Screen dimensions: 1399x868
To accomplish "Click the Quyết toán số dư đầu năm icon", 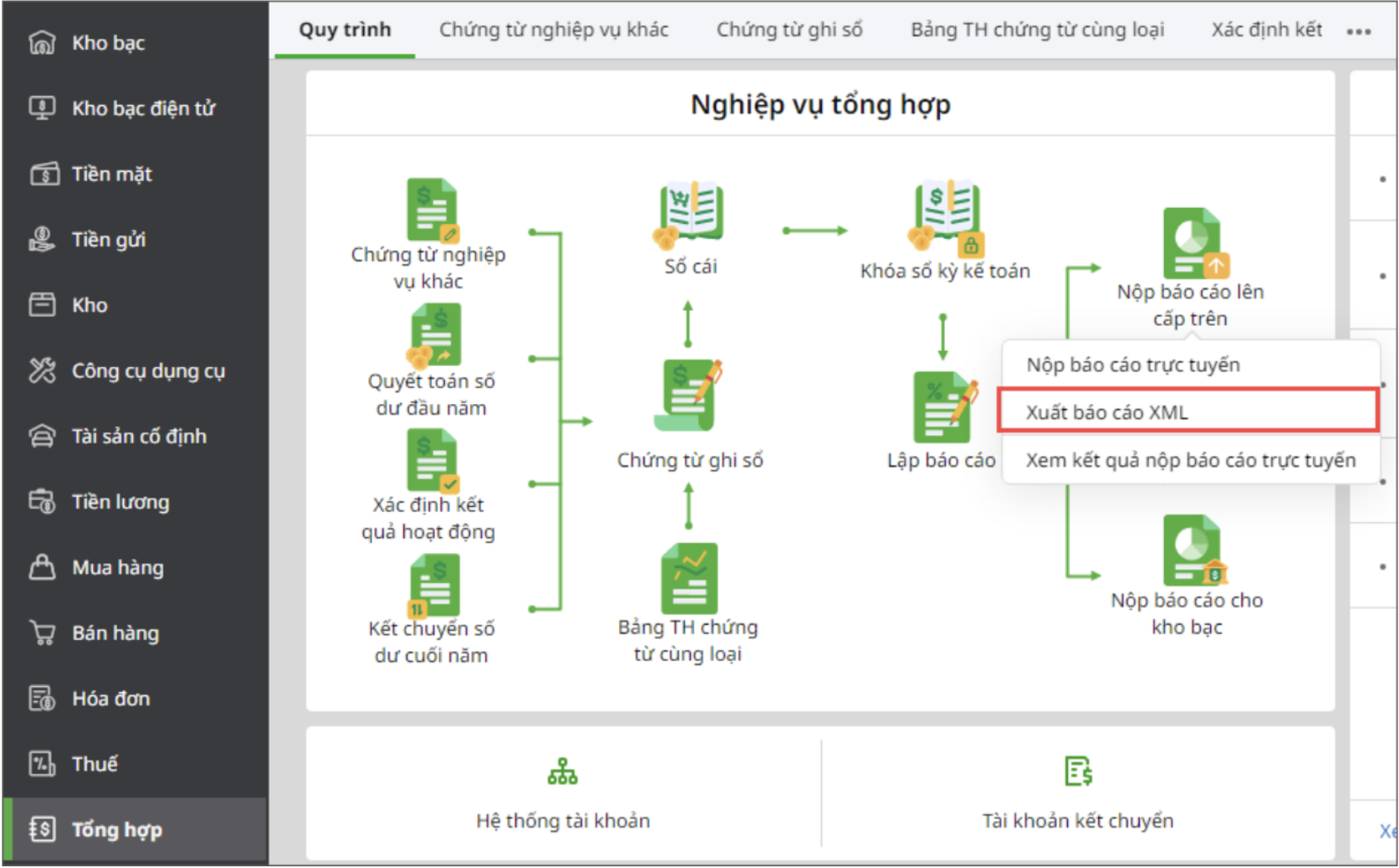I will click(x=433, y=335).
